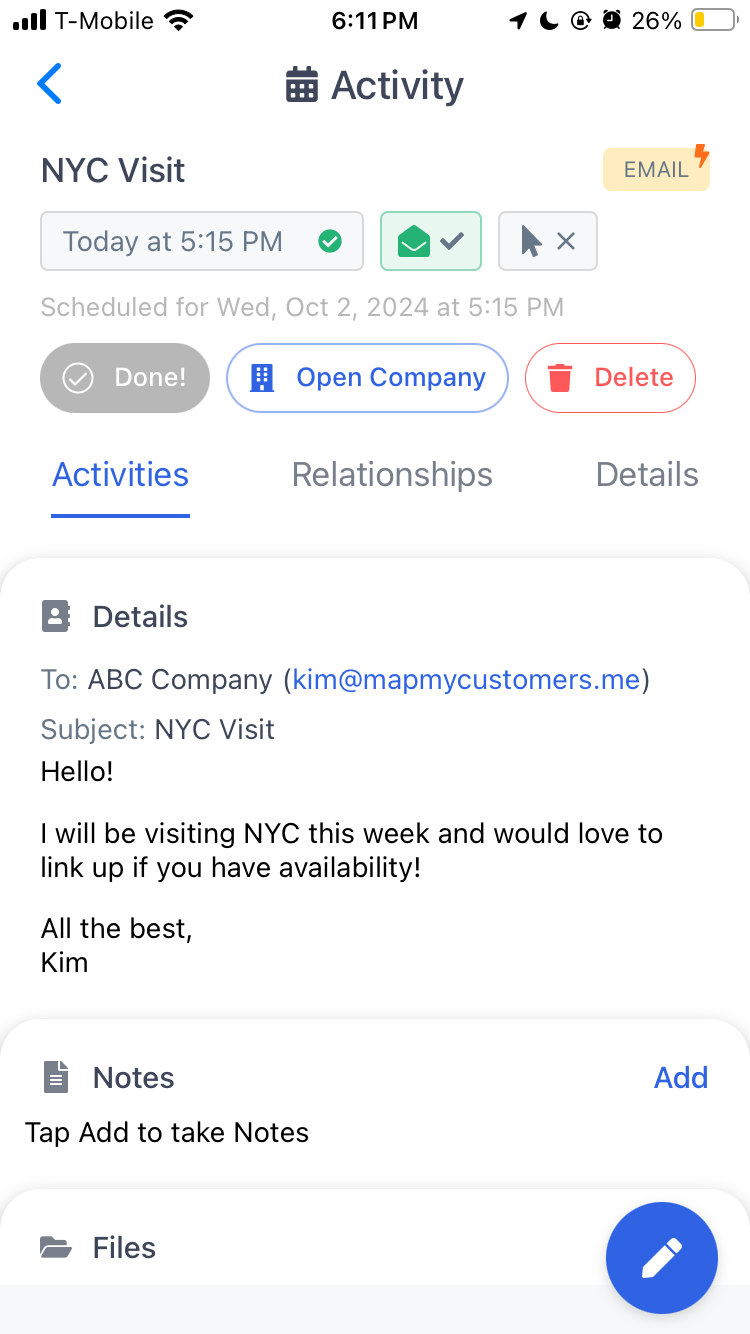
Task: Open the kim@mapmycustomers.me email link
Action: (x=465, y=680)
